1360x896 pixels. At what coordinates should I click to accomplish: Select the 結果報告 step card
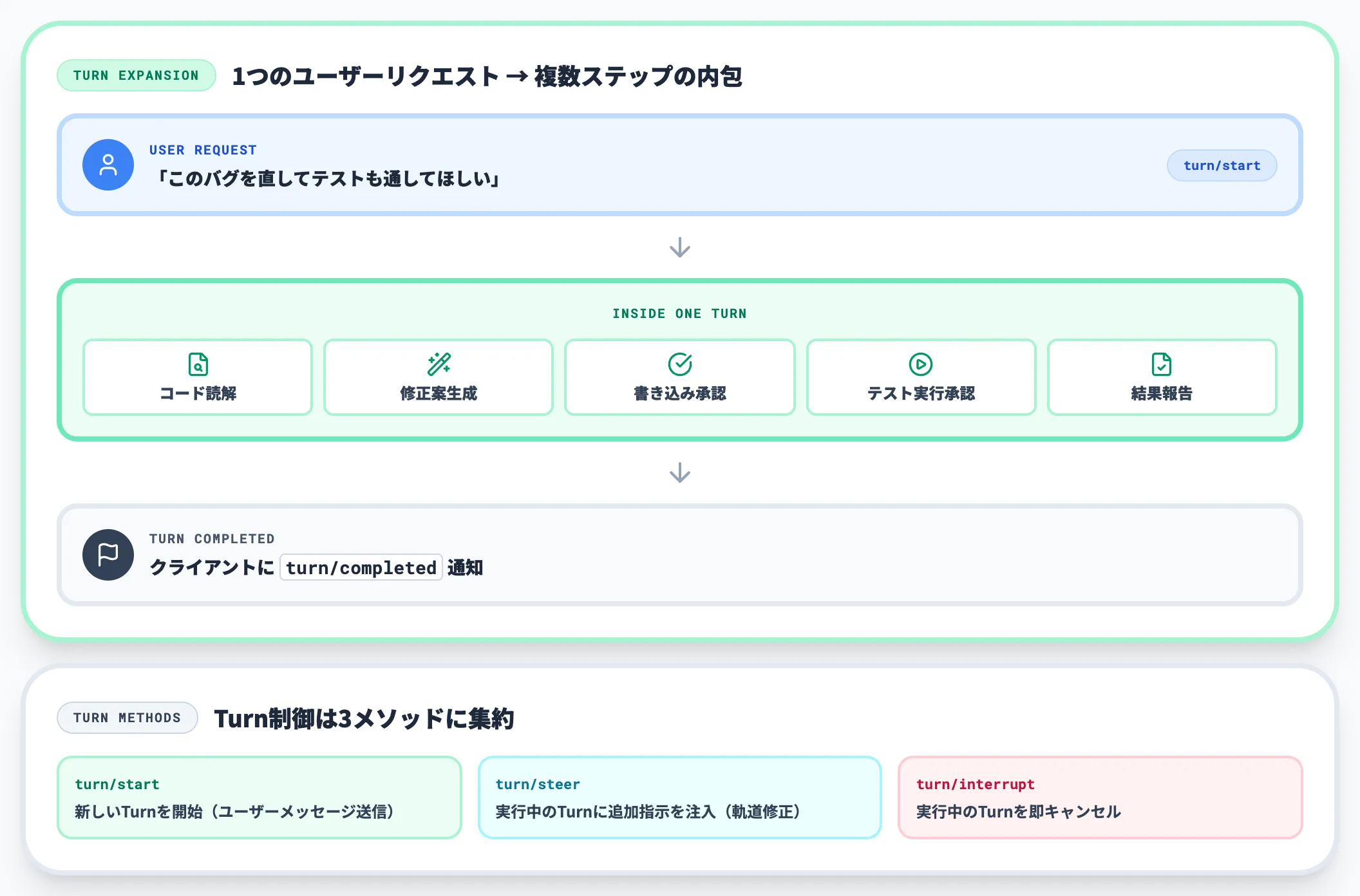(x=1162, y=377)
